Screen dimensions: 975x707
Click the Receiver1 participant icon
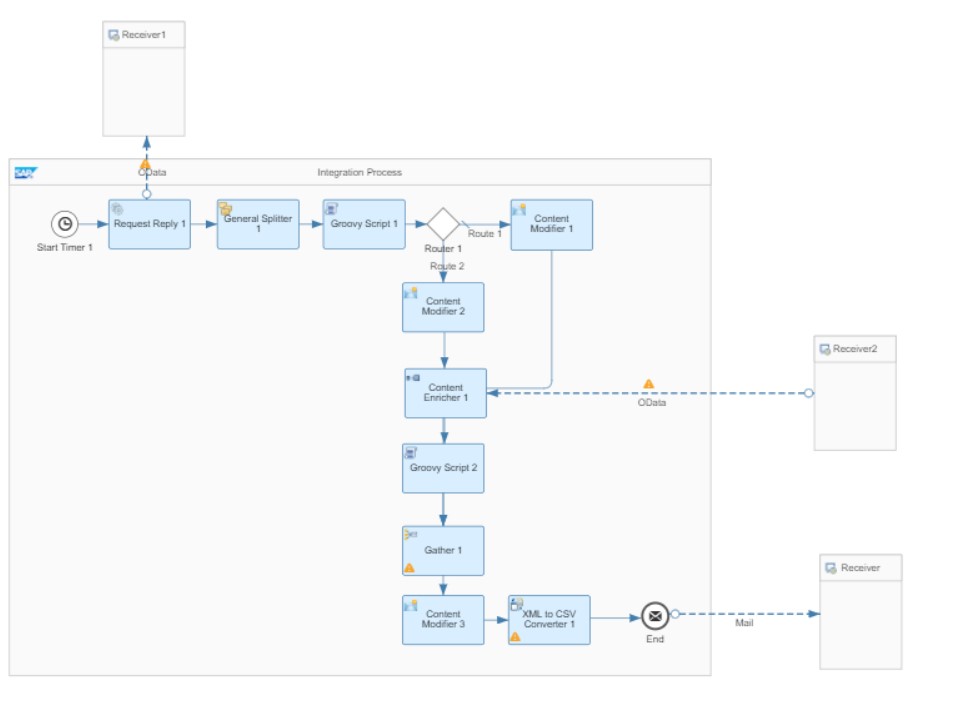(114, 35)
